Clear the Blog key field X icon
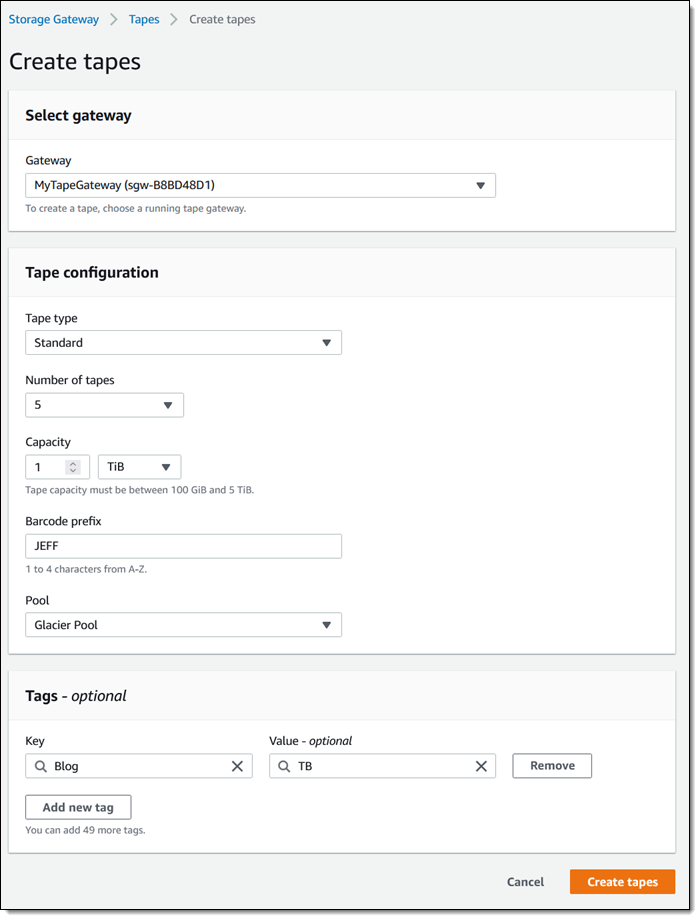The width and height of the screenshot is (700, 921). pyautogui.click(x=237, y=766)
